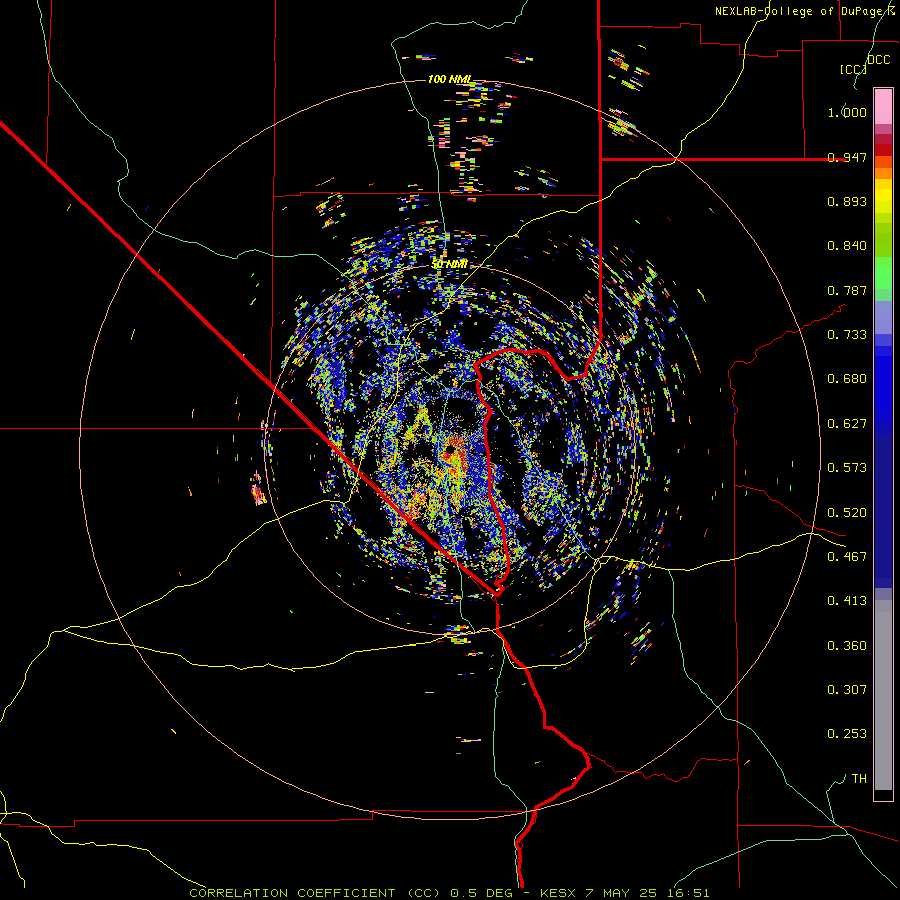Select the 0.893 scale value

click(847, 201)
